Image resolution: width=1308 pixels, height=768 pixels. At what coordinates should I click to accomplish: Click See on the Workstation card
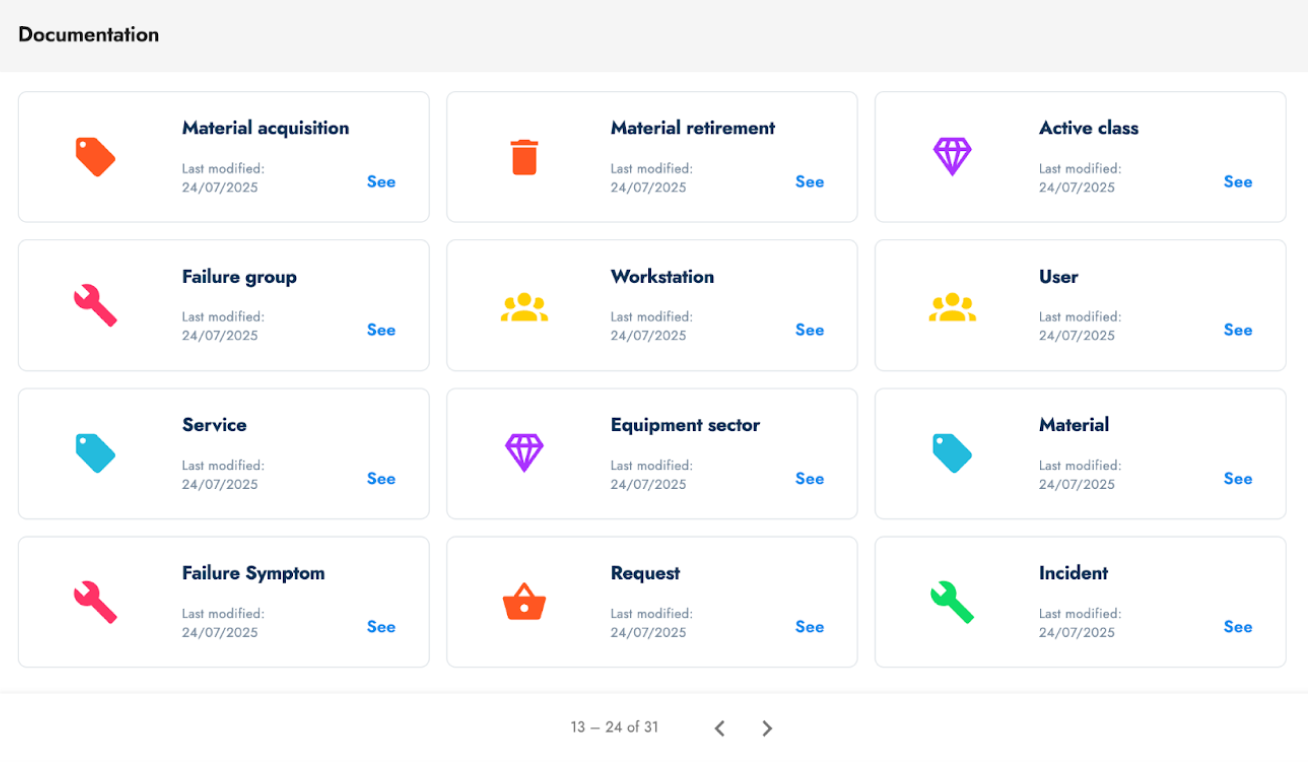click(x=809, y=330)
